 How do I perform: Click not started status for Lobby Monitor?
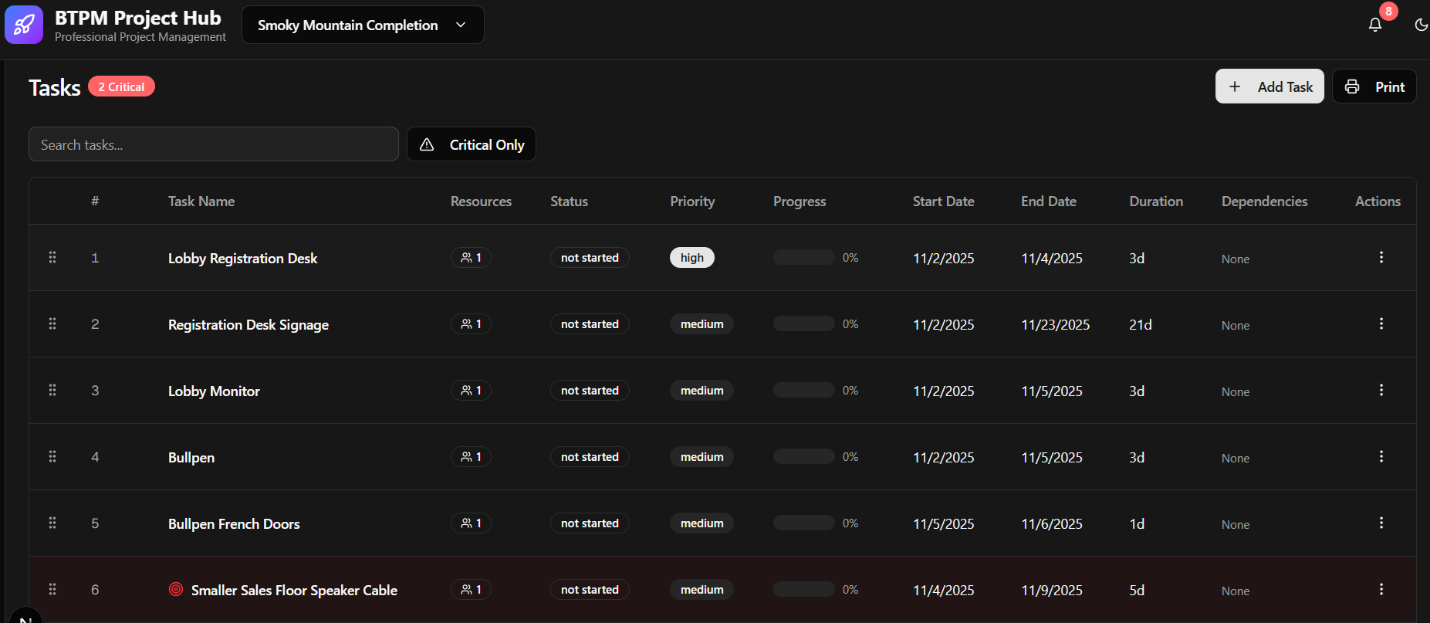tap(590, 390)
